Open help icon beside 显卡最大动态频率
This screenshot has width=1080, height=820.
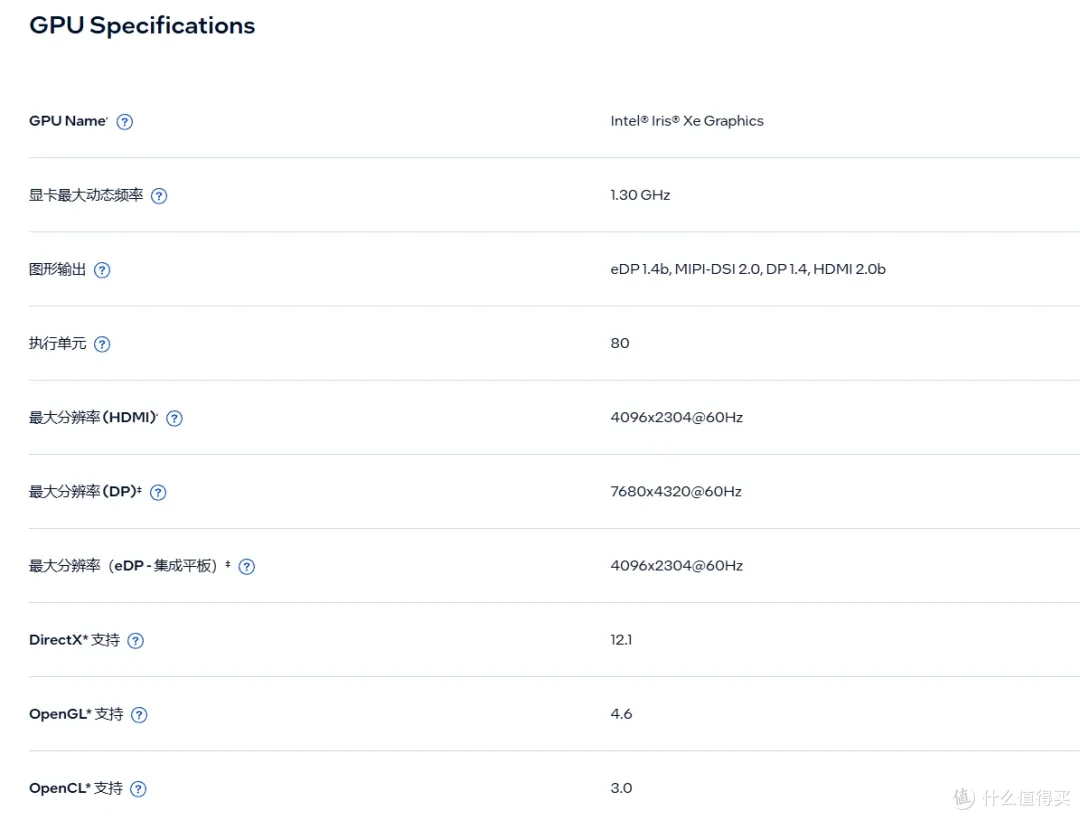pyautogui.click(x=159, y=196)
